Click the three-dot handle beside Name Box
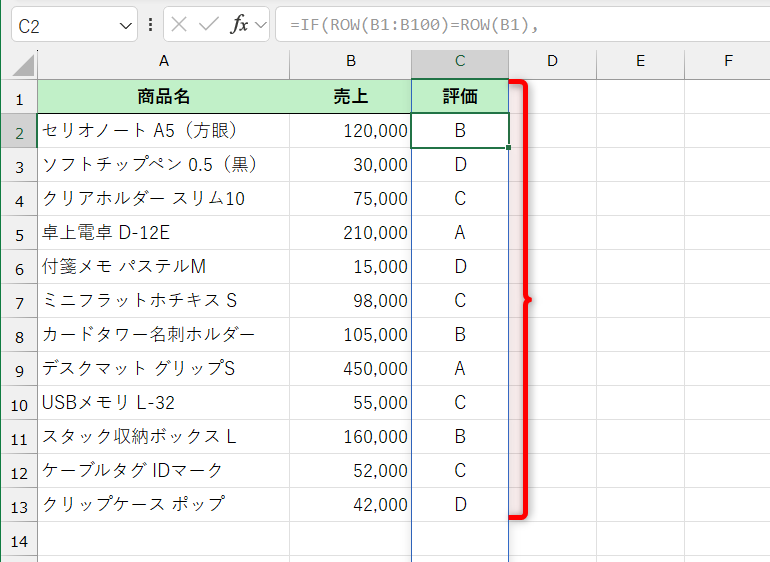 pos(150,25)
